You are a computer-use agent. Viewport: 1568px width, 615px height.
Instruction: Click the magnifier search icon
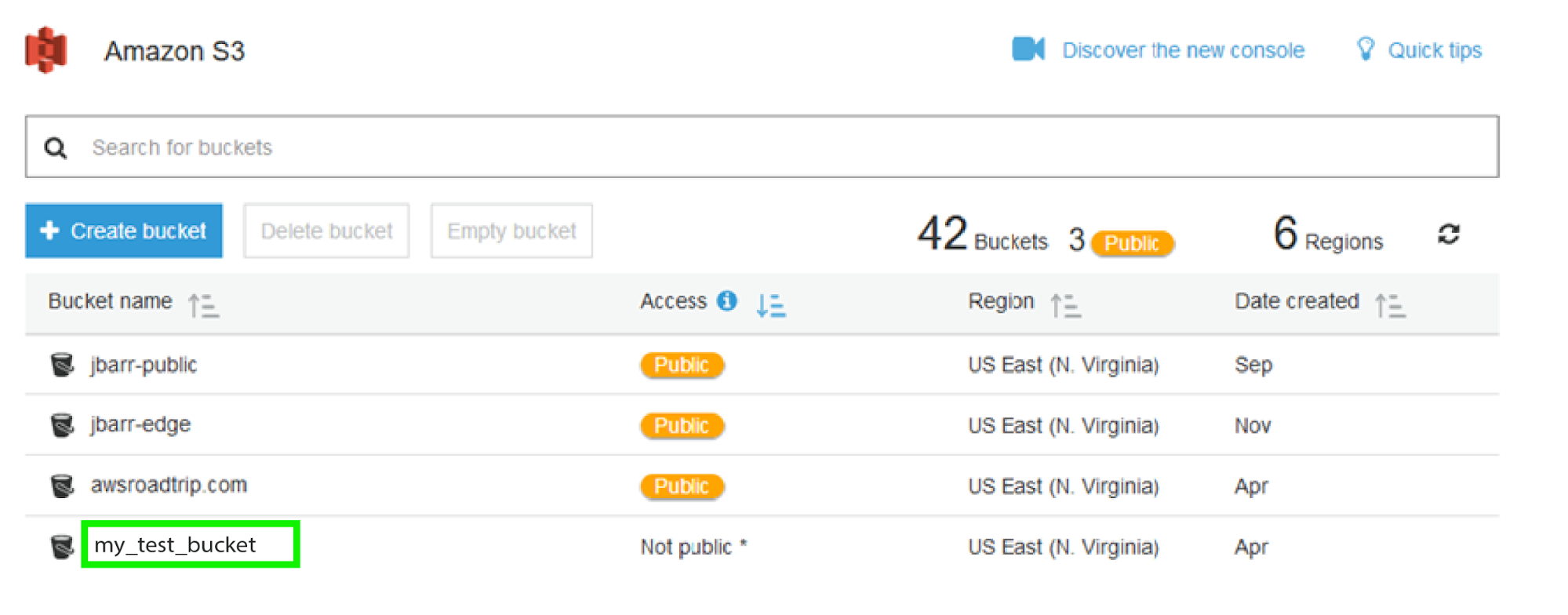click(x=56, y=147)
